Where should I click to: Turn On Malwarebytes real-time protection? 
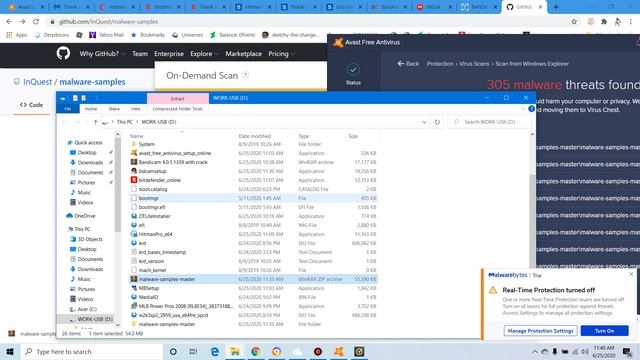604,331
